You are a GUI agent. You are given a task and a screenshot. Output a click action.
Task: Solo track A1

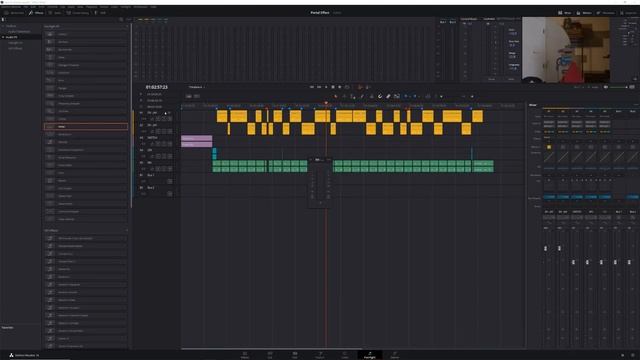click(x=164, y=119)
